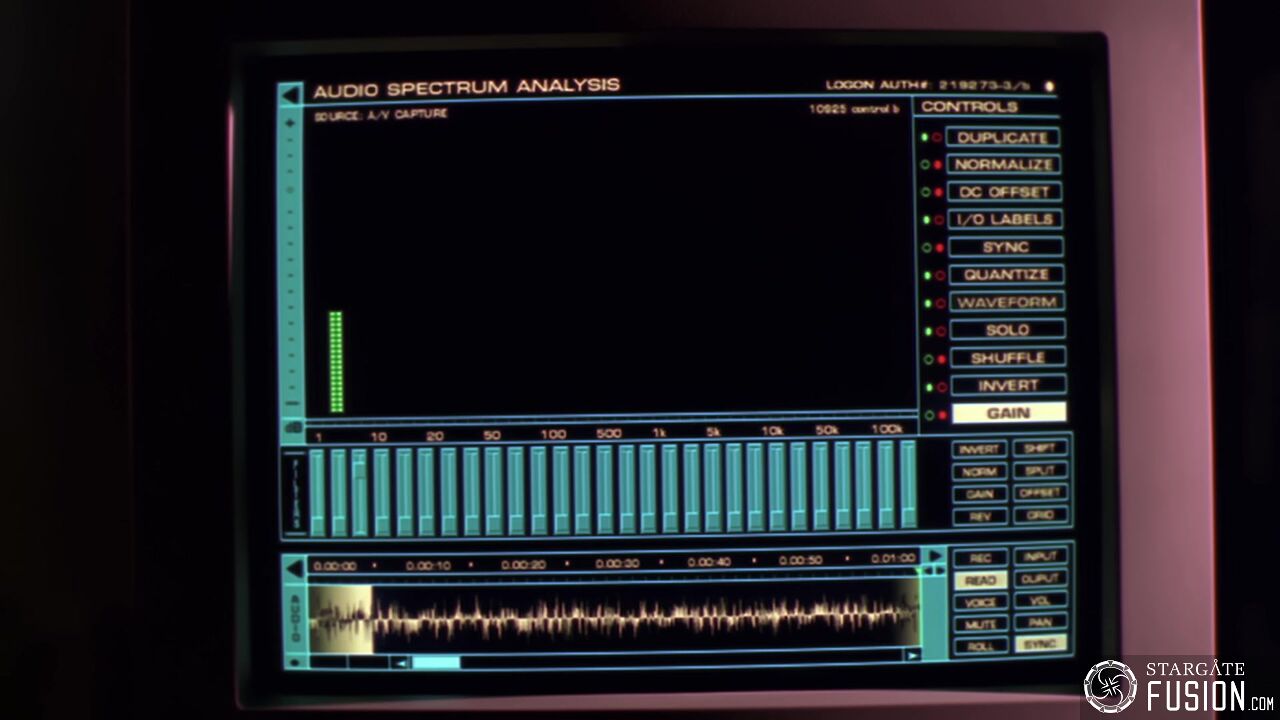Click the back triangle left of timeline 0:00:00

tap(294, 568)
